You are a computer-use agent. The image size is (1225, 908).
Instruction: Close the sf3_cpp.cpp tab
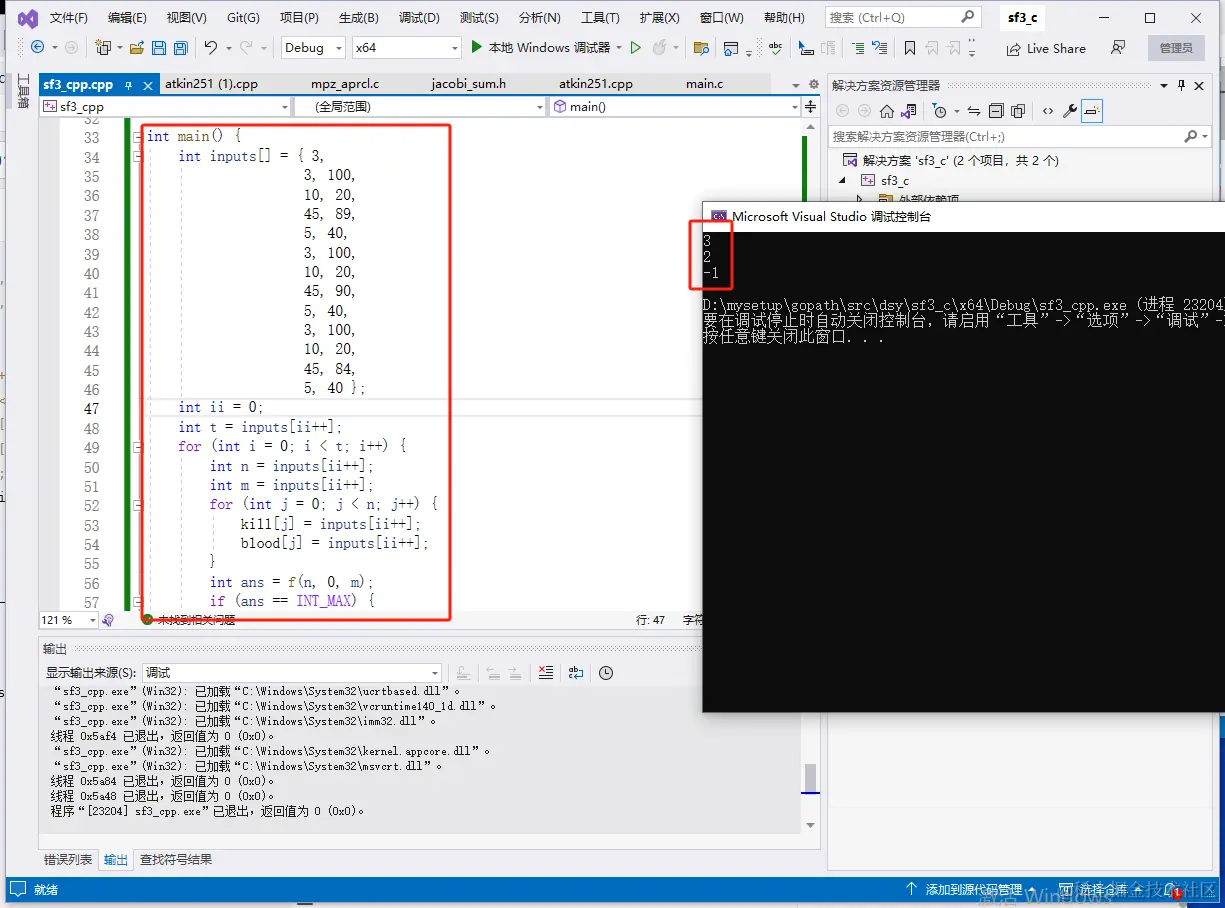(x=146, y=84)
